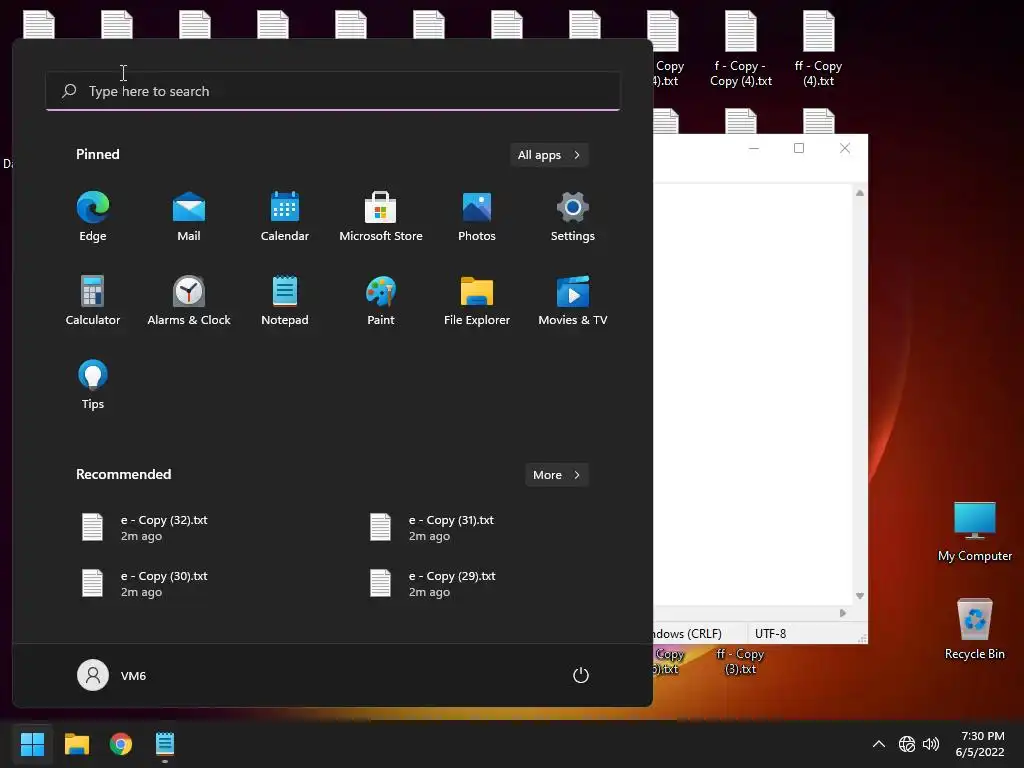This screenshot has width=1024, height=768.
Task: Show hidden tray icons chevron
Action: coord(879,744)
